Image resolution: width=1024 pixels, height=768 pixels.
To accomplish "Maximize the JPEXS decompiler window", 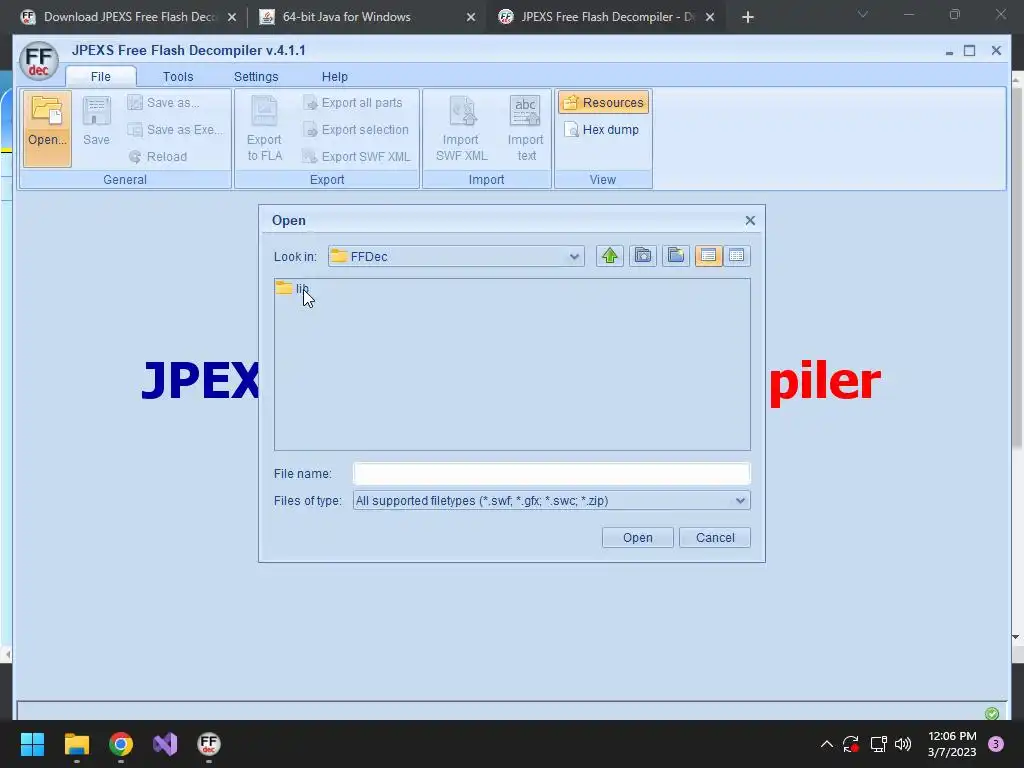I will [x=970, y=50].
